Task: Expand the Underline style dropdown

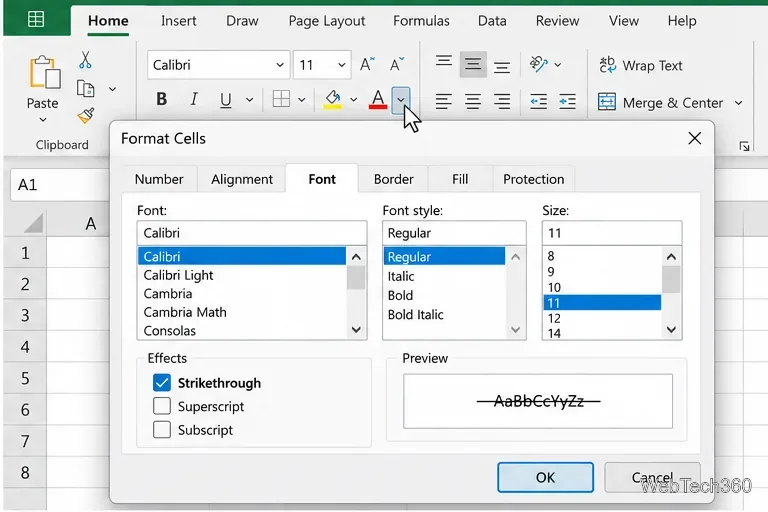Action: [249, 100]
